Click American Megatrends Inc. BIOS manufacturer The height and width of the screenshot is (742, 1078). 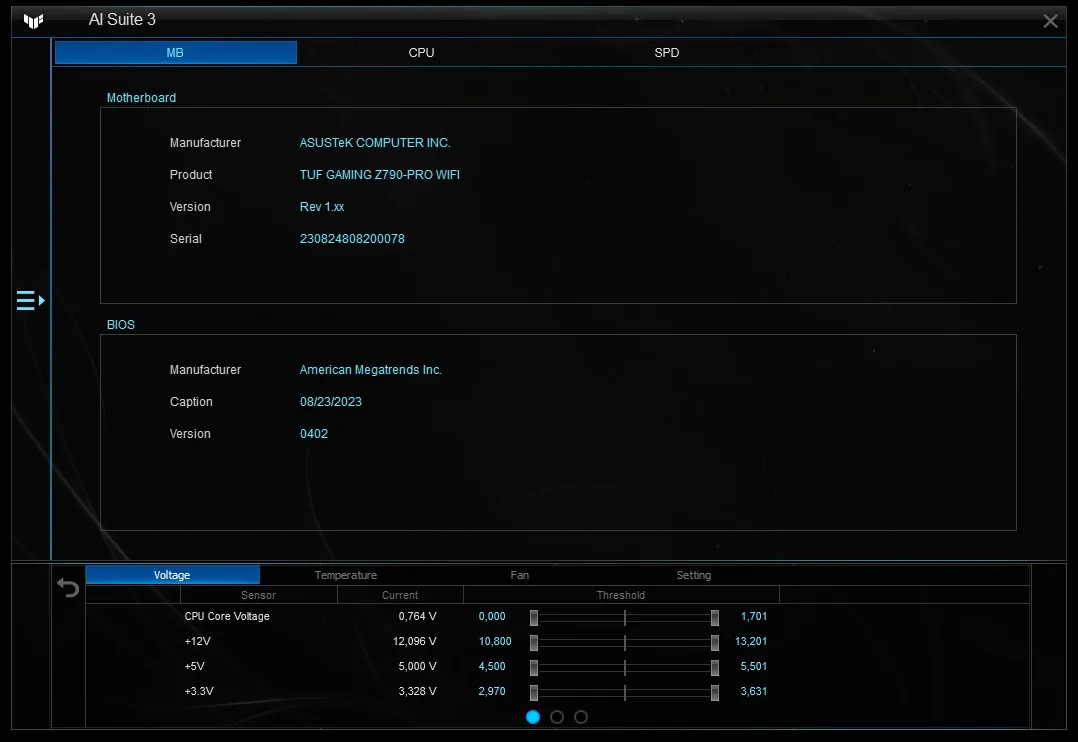click(371, 370)
